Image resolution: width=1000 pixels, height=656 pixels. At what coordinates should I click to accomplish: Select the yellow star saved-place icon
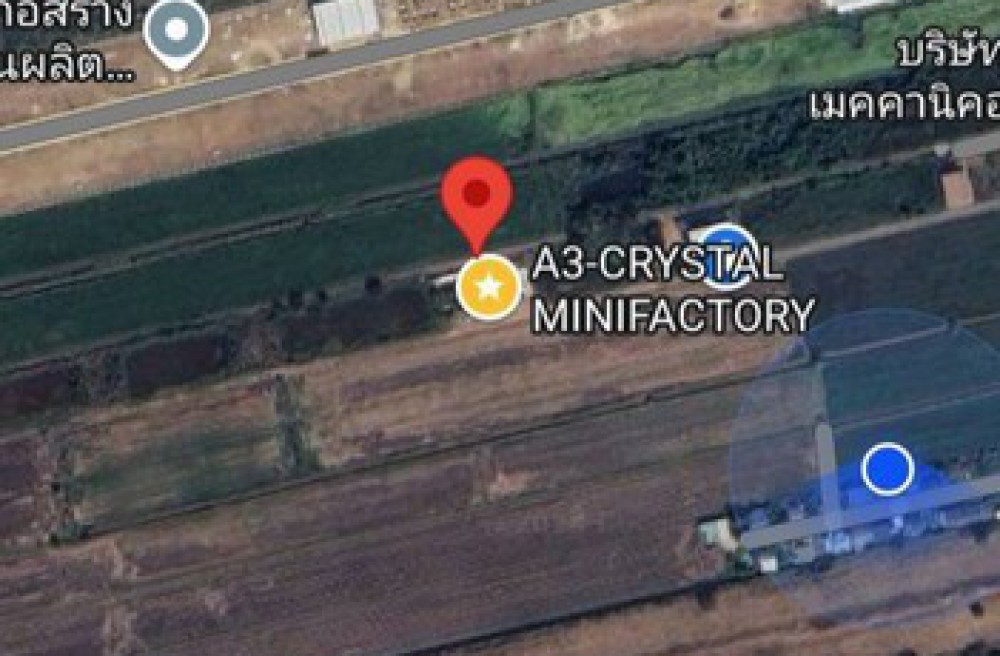tap(489, 287)
